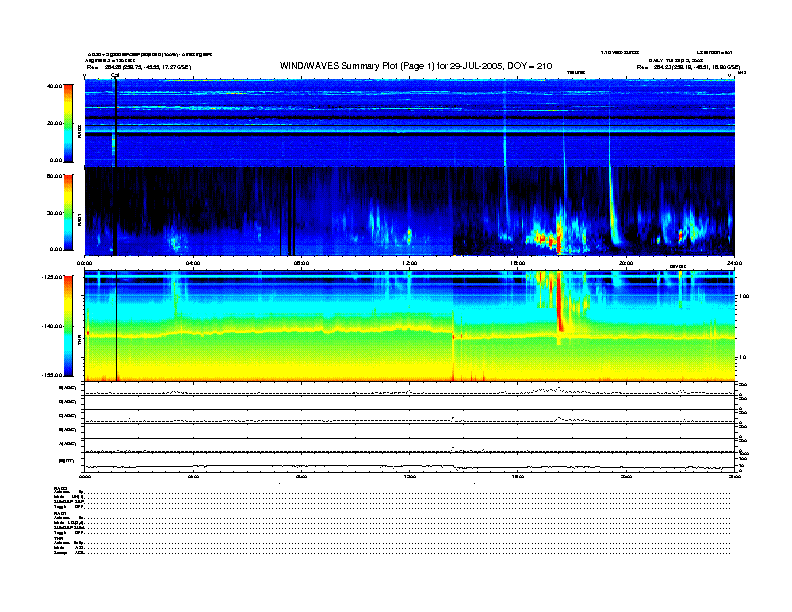Click the 24:00 tick label below RAD1

[x=734, y=263]
